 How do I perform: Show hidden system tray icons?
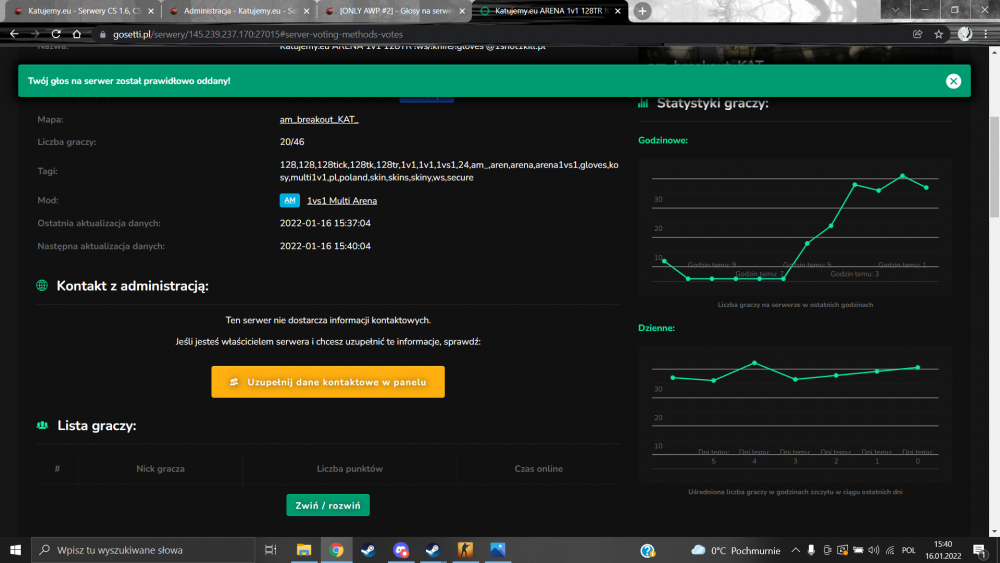(x=795, y=550)
